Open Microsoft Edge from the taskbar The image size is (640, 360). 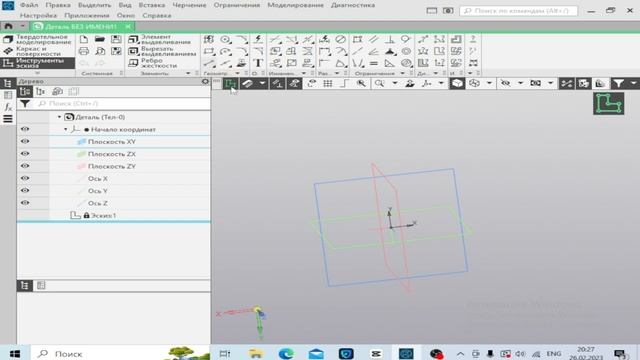(x=286, y=353)
